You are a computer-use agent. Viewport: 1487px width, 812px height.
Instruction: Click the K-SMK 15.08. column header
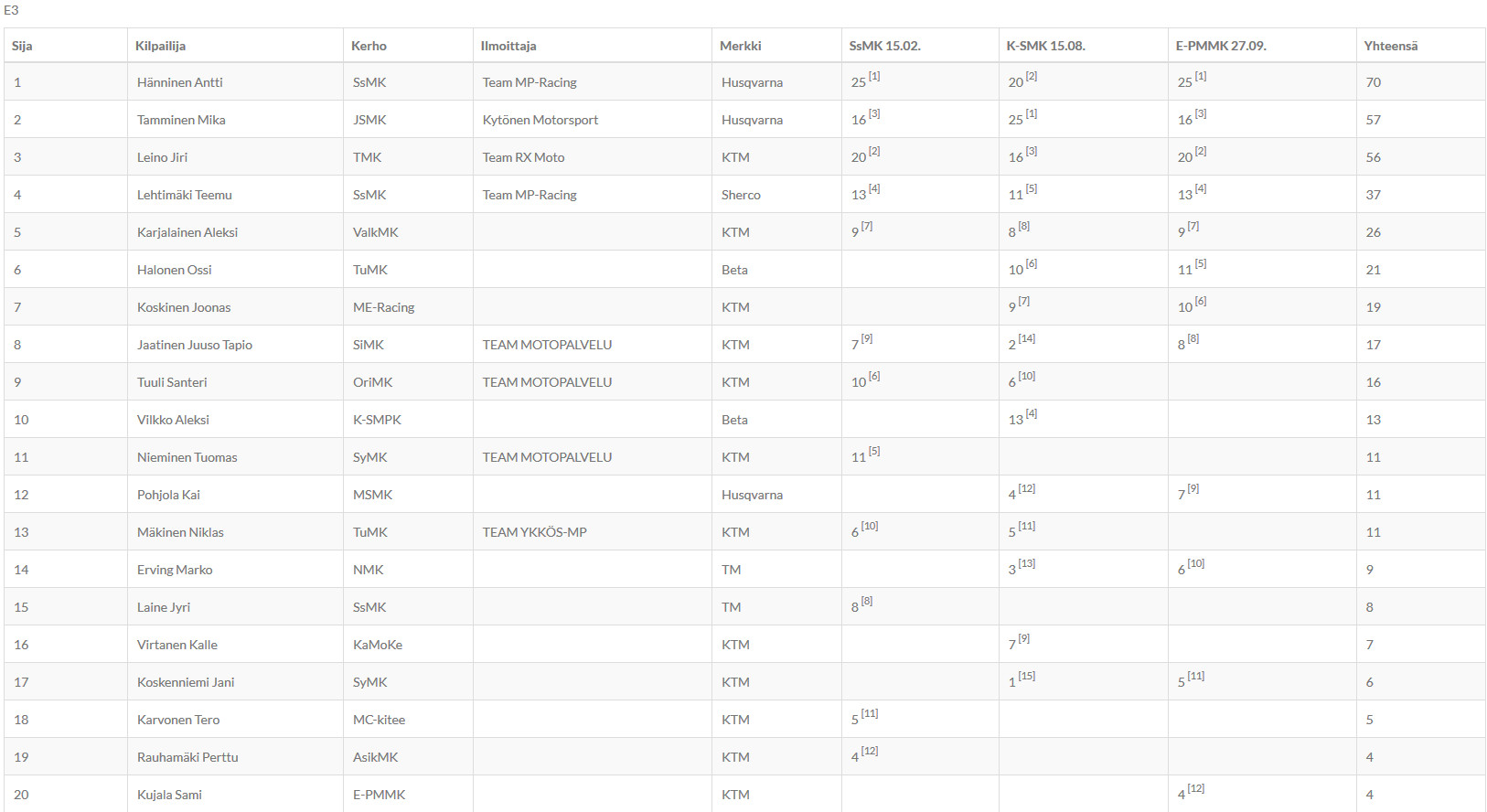[x=1045, y=46]
